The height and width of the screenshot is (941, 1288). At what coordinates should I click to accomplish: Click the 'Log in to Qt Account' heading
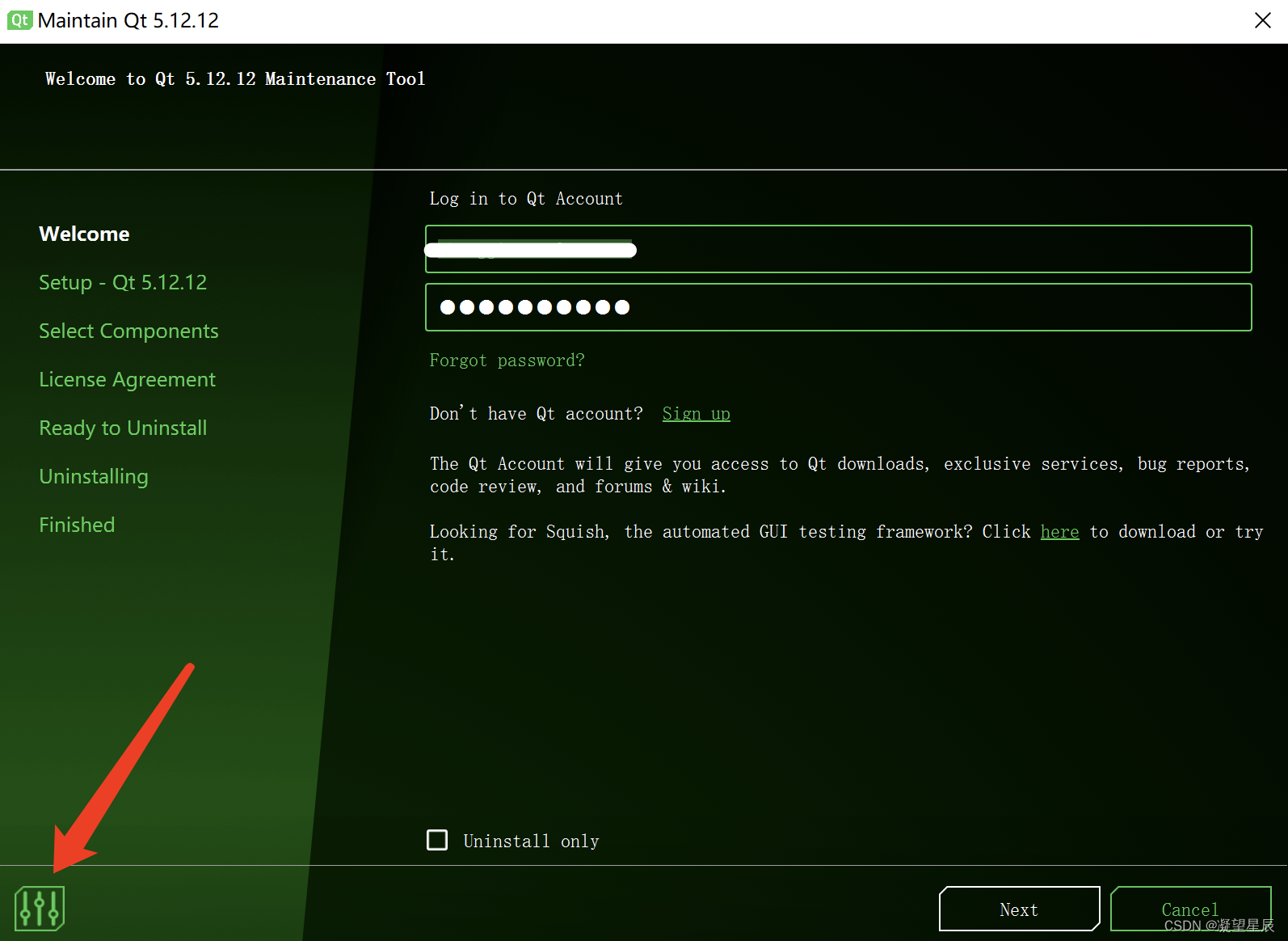point(526,199)
